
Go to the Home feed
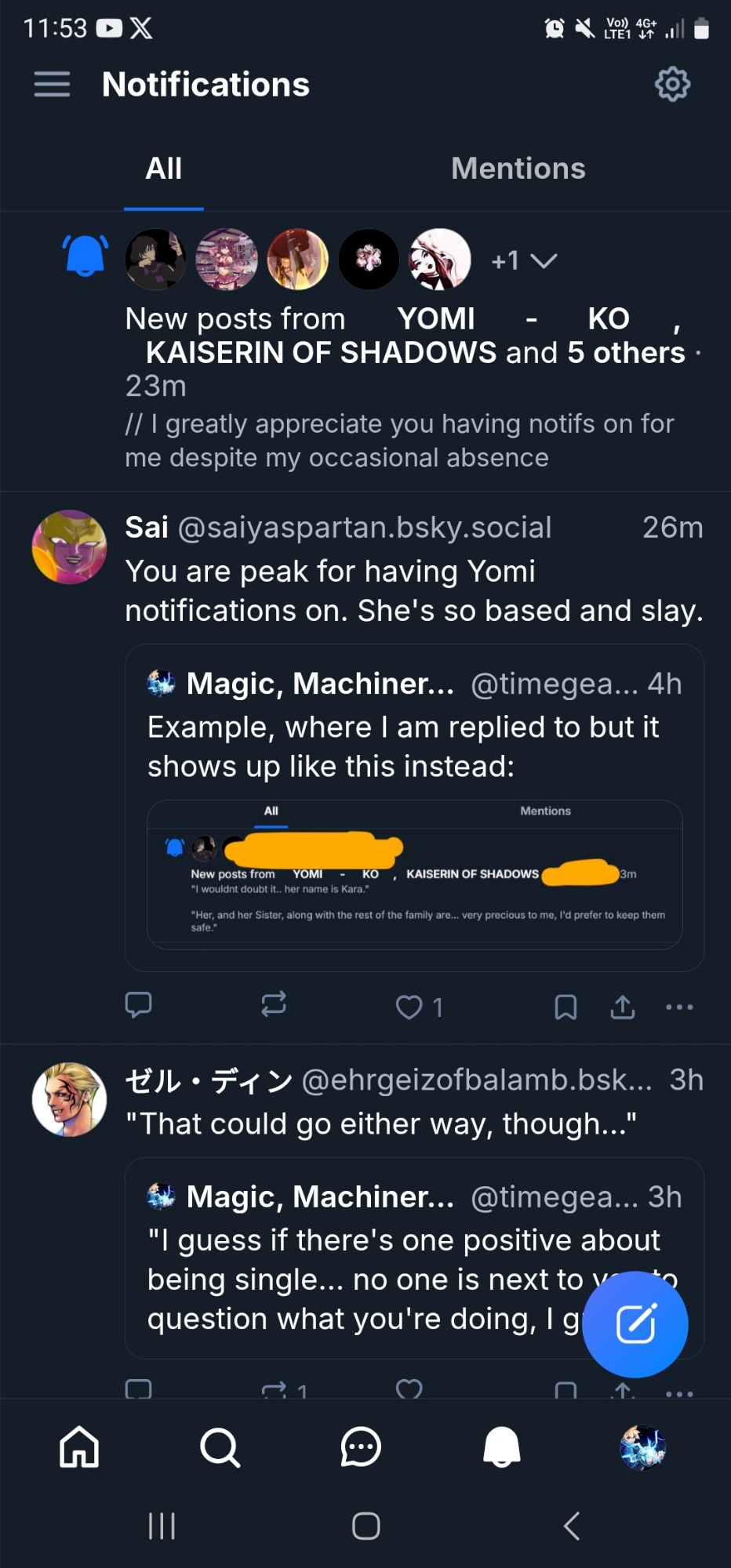coord(79,1446)
